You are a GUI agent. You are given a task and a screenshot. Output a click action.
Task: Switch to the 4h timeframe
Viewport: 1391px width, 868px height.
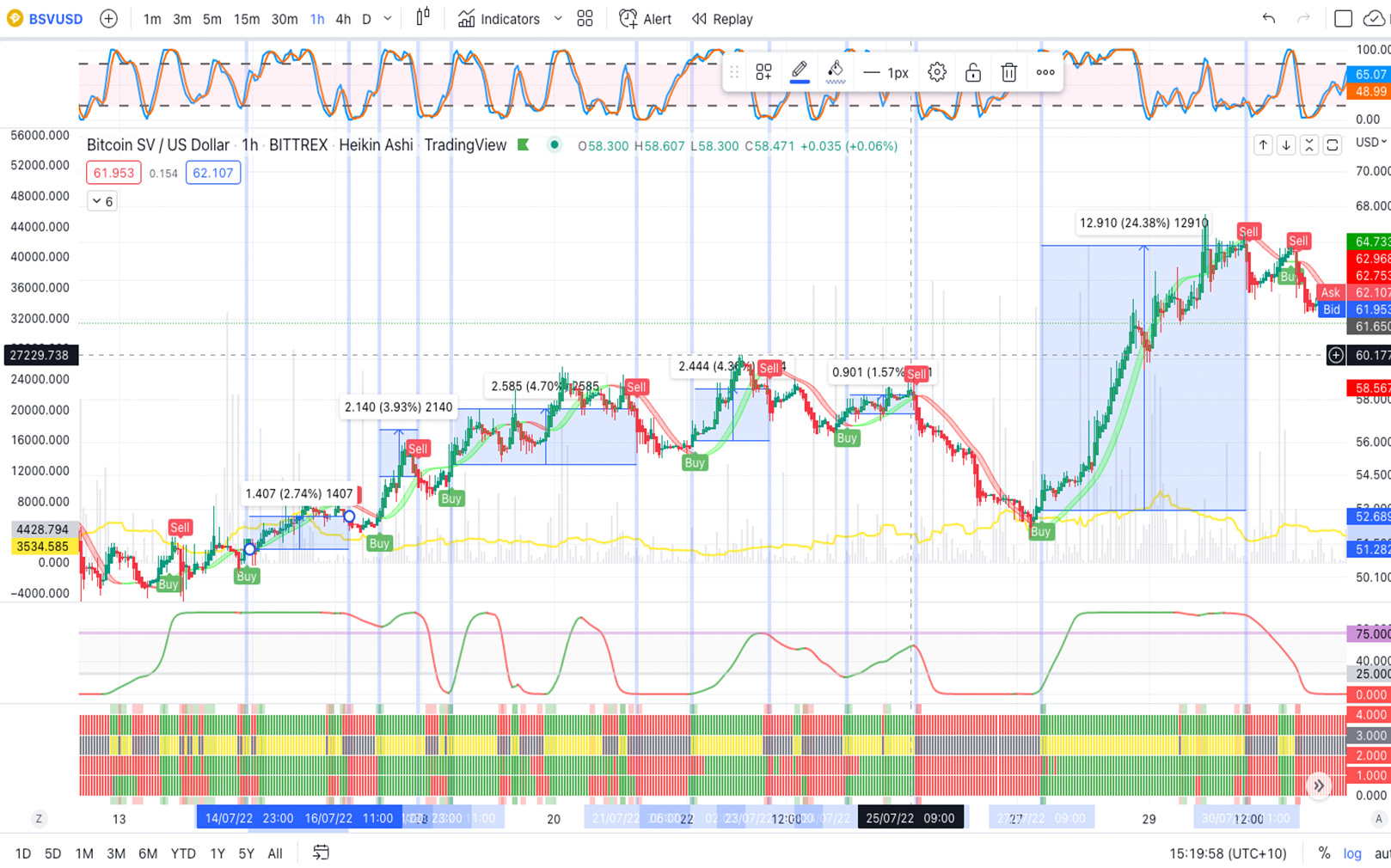click(x=343, y=19)
